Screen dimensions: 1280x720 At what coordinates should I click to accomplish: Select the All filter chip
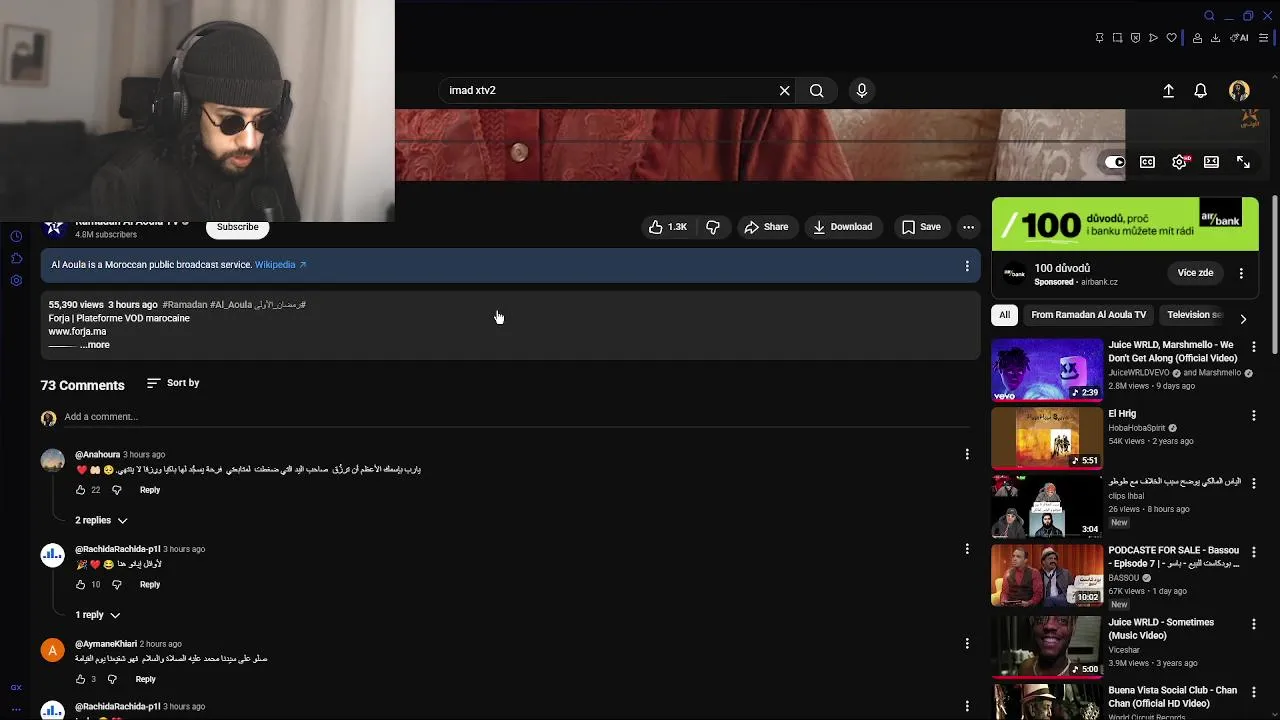click(1005, 315)
